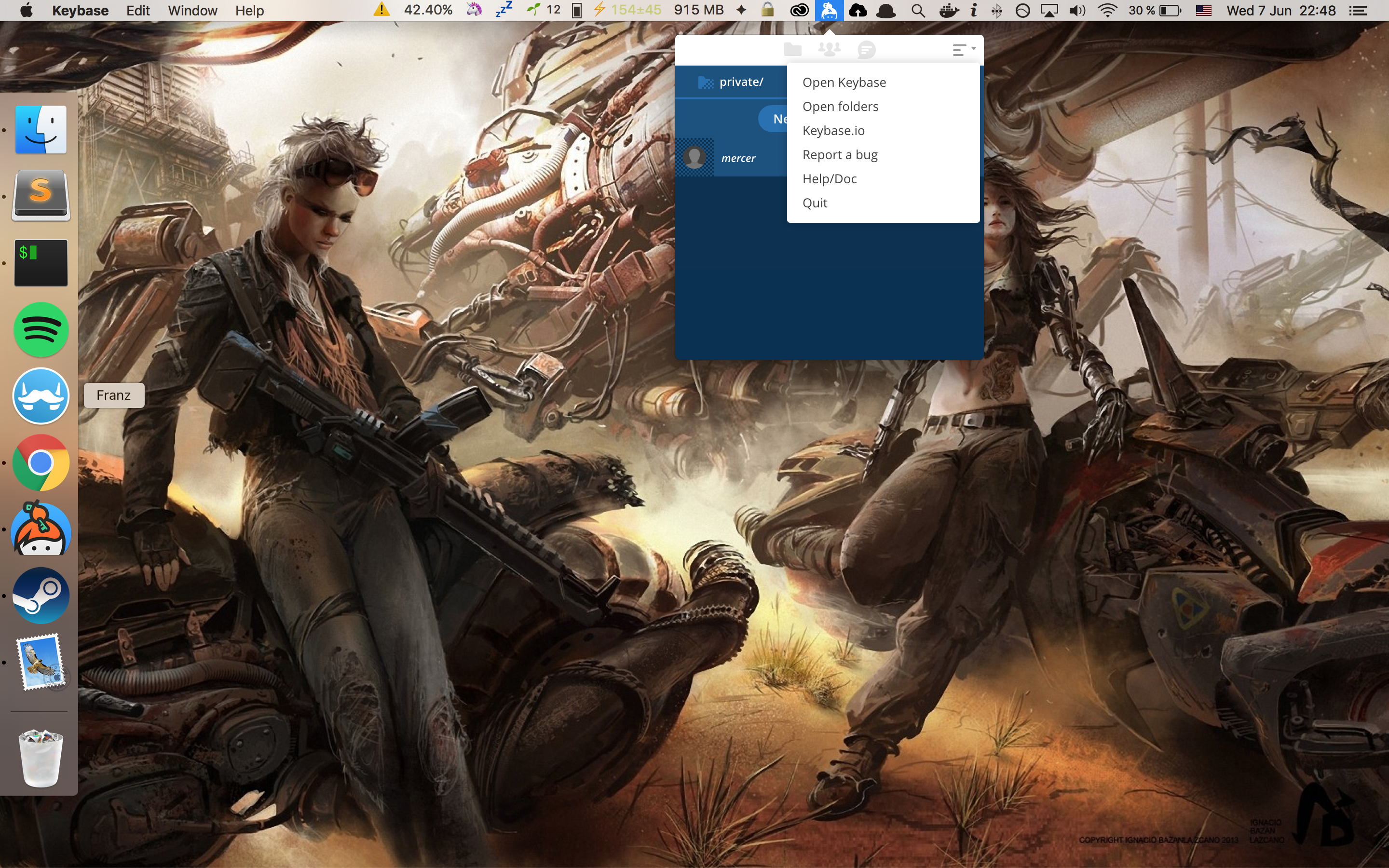The width and height of the screenshot is (1389, 868).
Task: Select Report a bug option
Action: tap(840, 155)
